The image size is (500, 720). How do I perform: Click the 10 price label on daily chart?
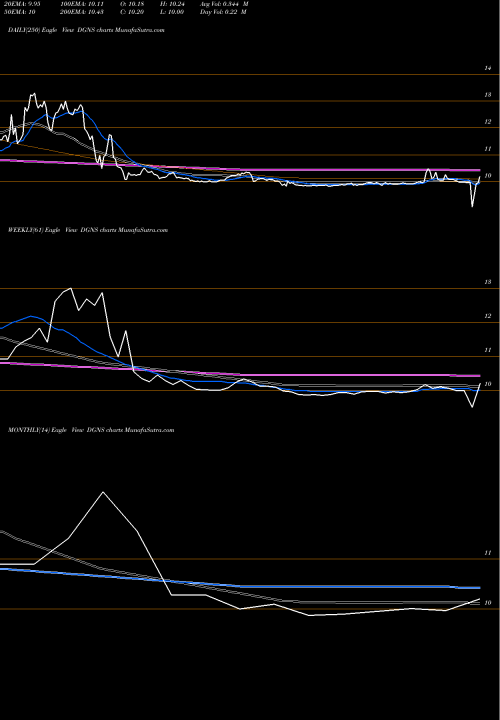pos(488,176)
